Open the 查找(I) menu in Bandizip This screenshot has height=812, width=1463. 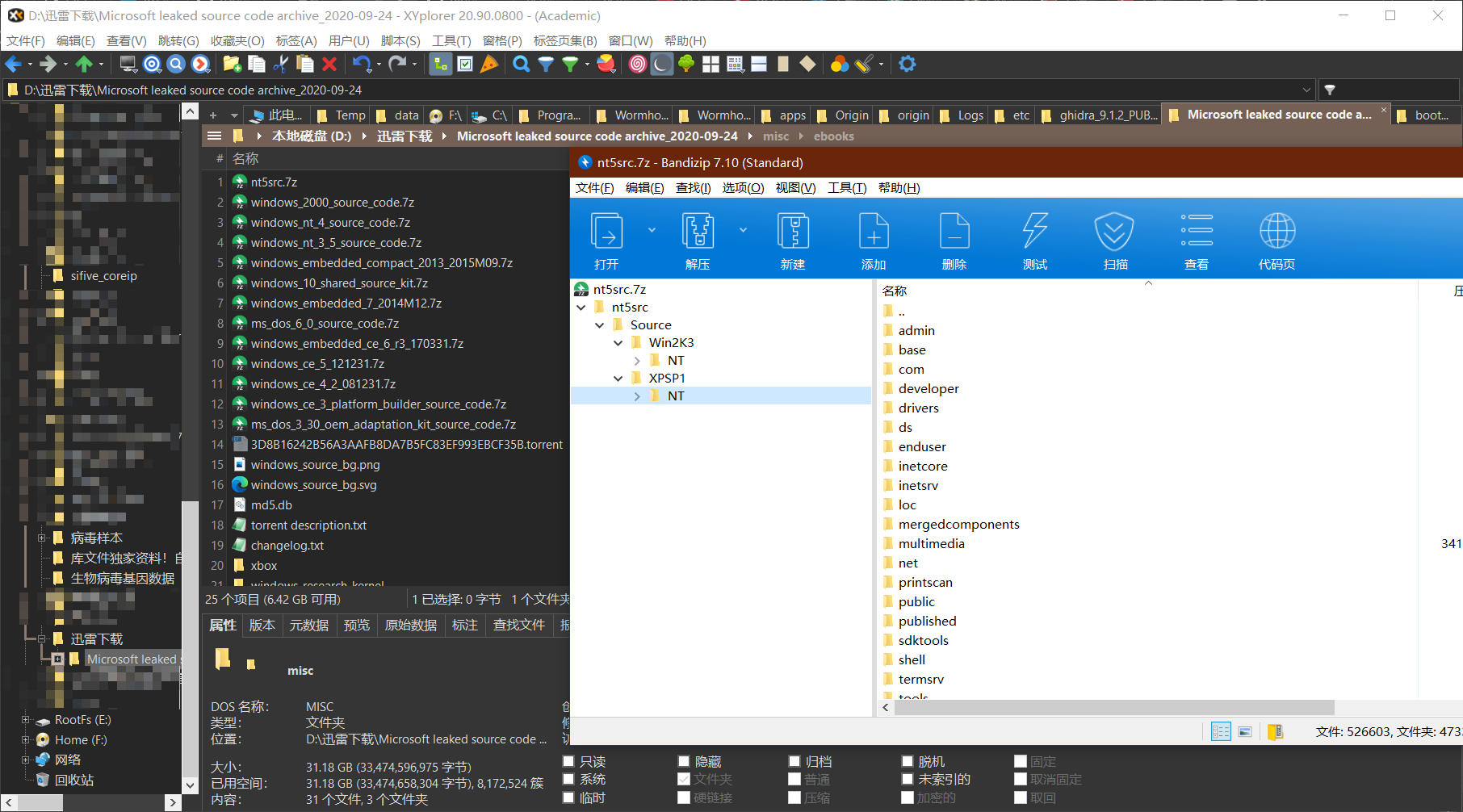pos(693,187)
